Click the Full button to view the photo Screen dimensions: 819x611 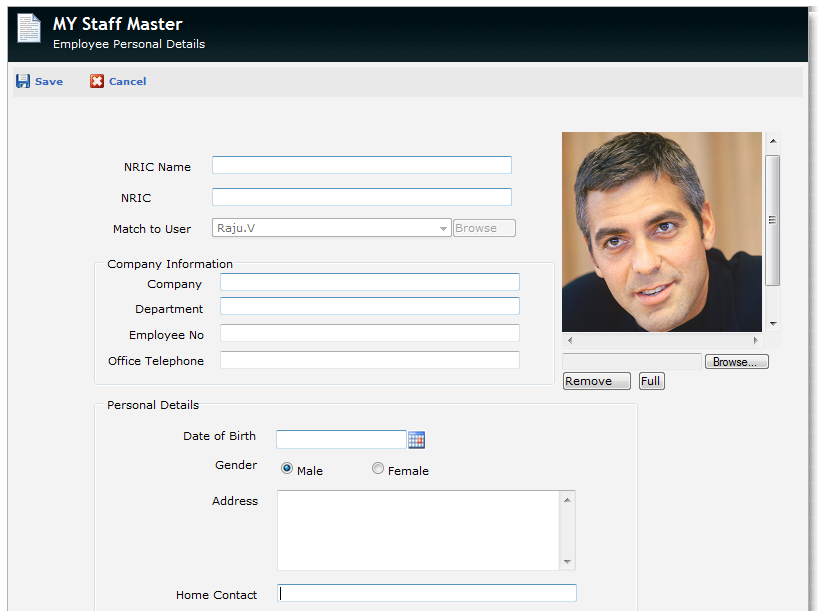[651, 381]
